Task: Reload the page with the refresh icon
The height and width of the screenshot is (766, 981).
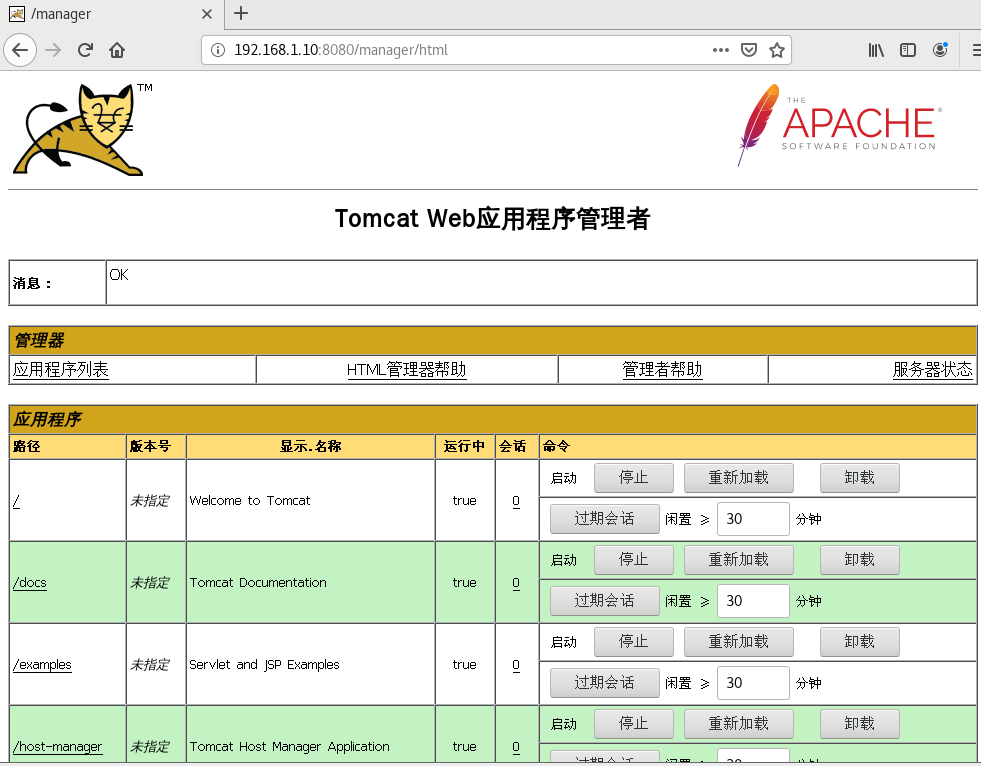Action: coord(86,50)
